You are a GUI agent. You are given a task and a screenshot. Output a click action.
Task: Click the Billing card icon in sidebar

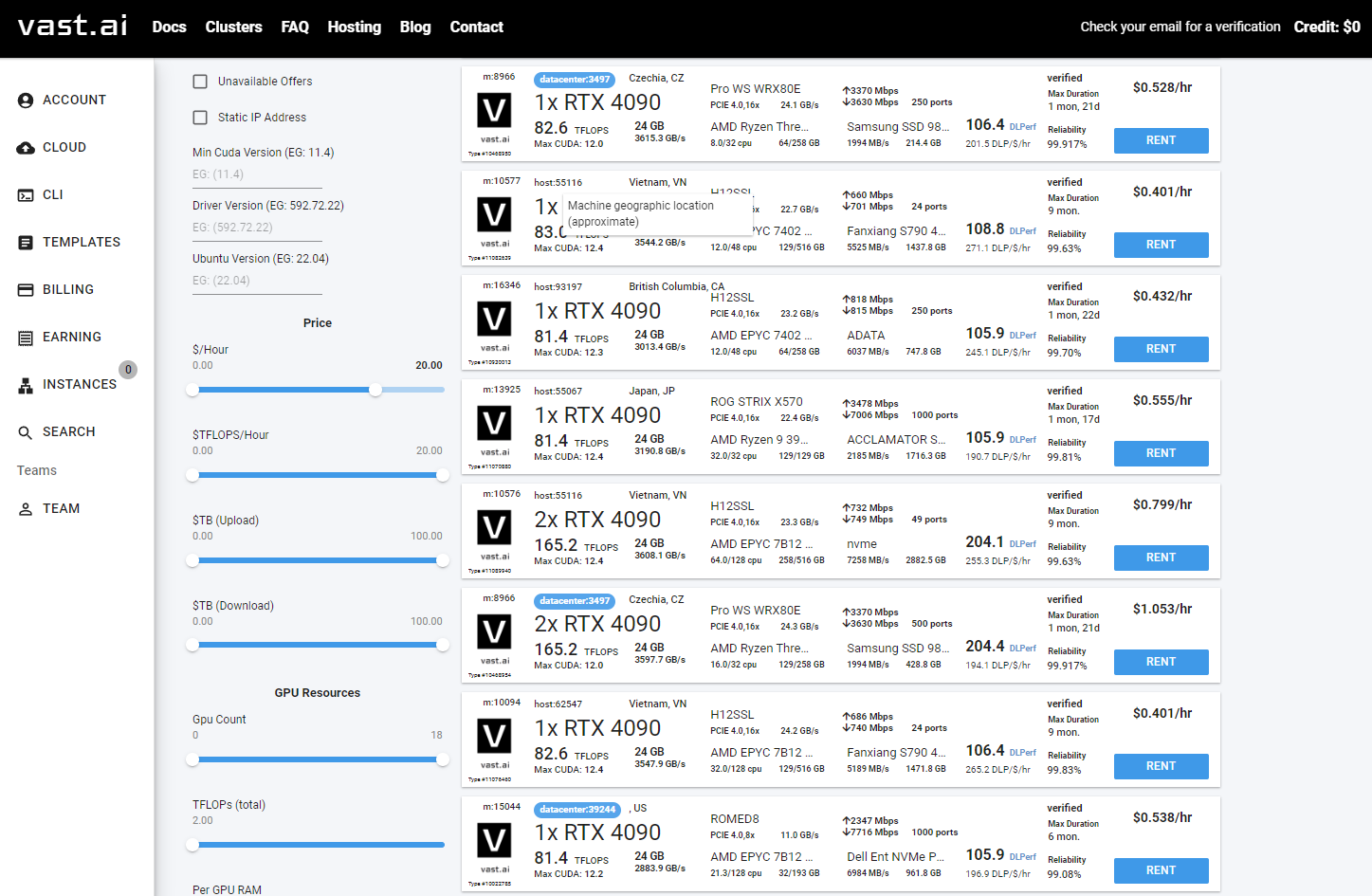tap(26, 290)
